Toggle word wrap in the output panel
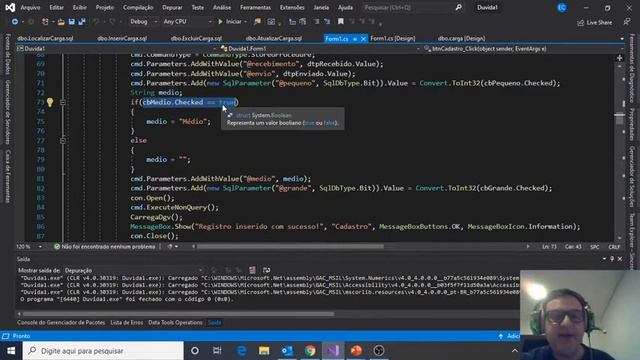This screenshot has width=640, height=360. coord(267,270)
